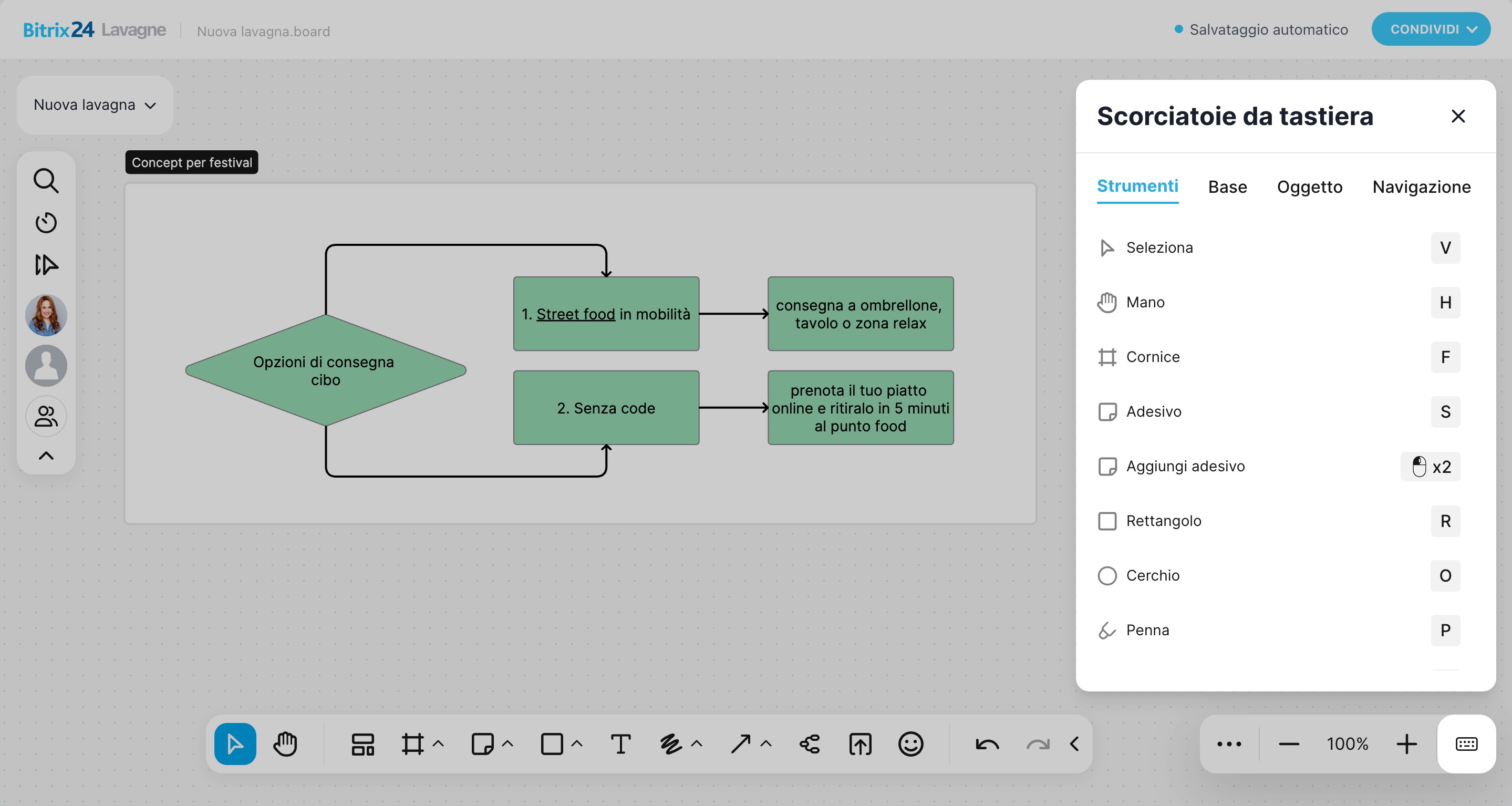Select the Text tool in toolbar
This screenshot has width=1512, height=806.
(620, 744)
